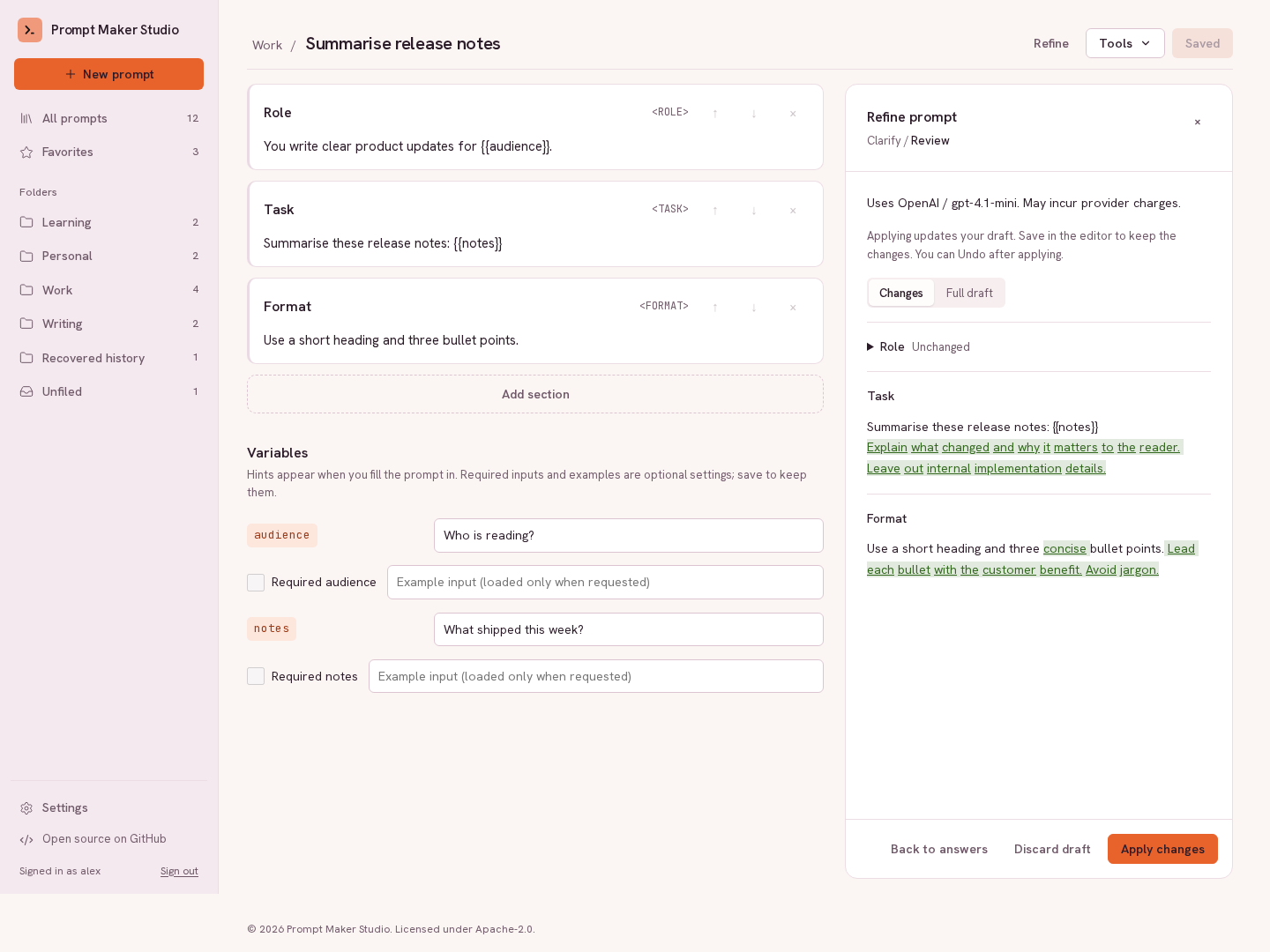Open the Recovered history folder
Viewport: 1270px width, 952px height.
108,358
